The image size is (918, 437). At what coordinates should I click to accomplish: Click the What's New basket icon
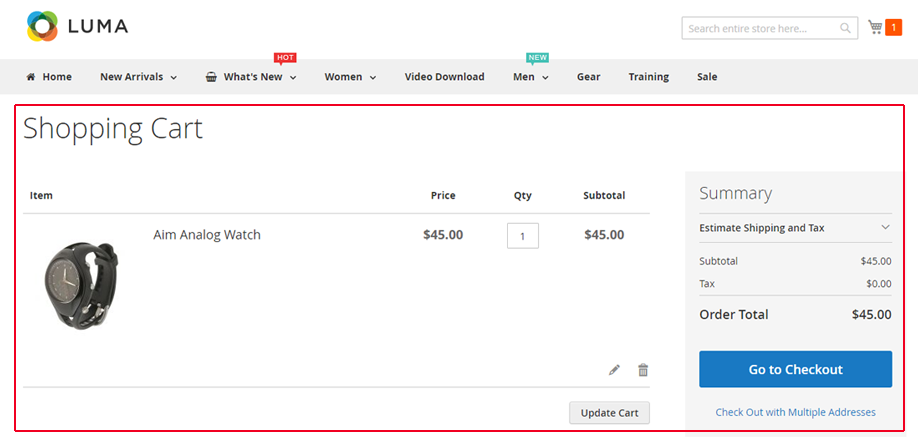[211, 77]
